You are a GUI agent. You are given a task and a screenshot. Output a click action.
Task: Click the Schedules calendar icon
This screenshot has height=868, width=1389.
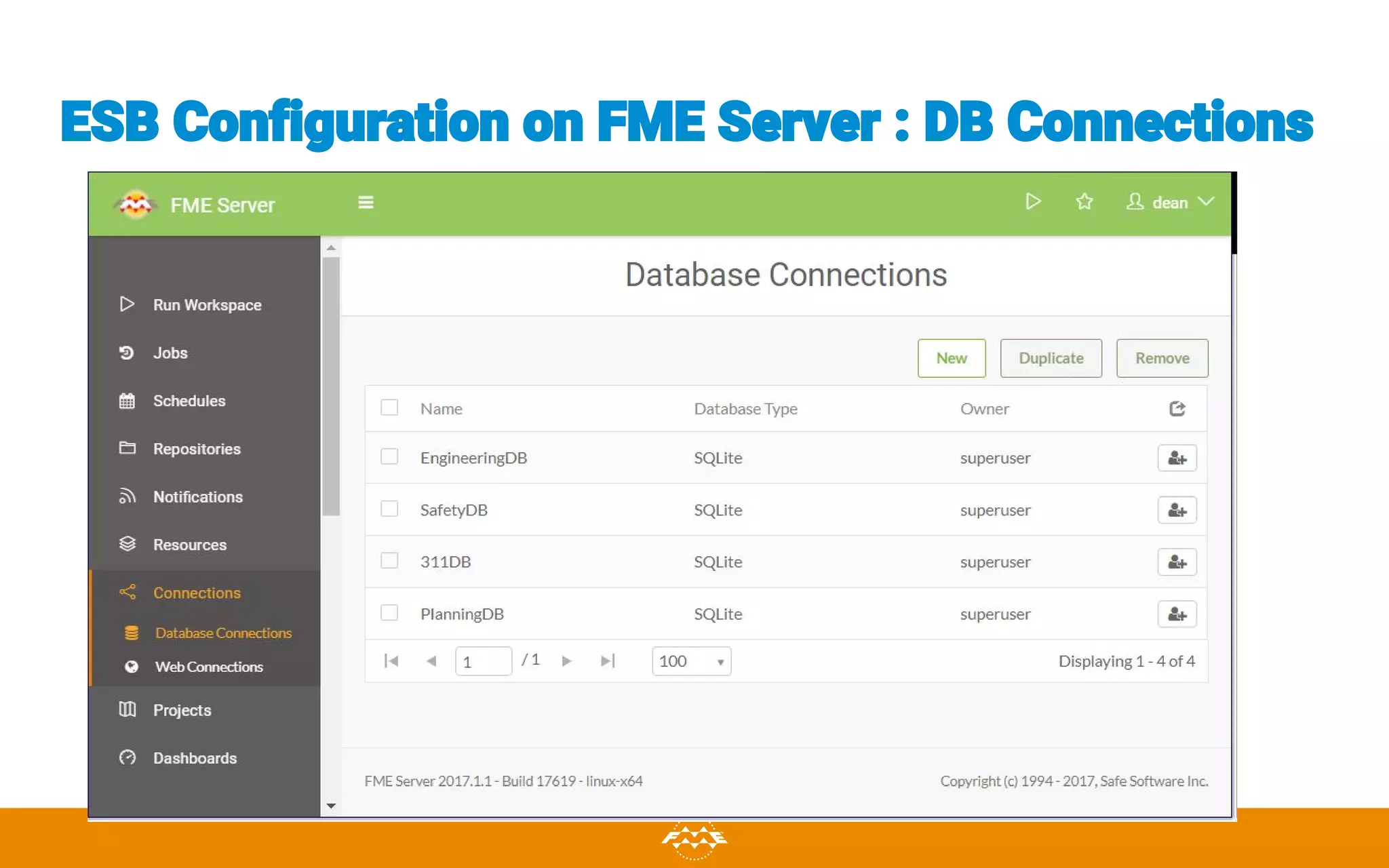tap(127, 400)
